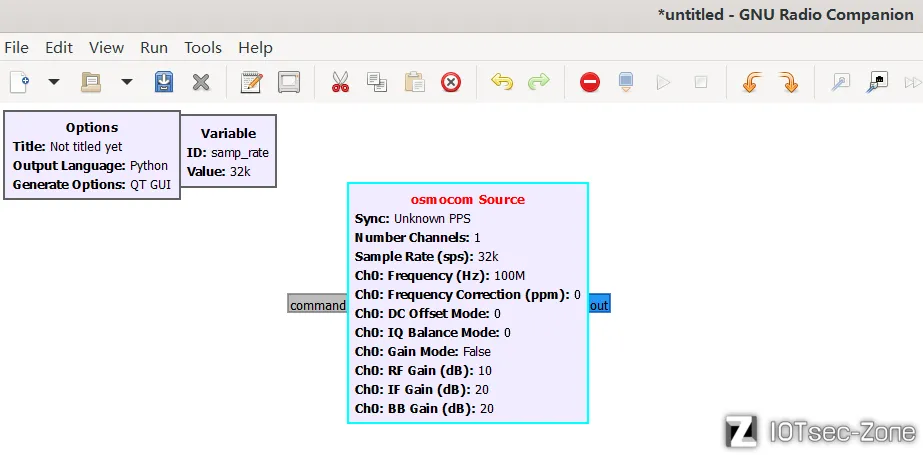
Task: Click the blue out output port
Action: click(599, 303)
